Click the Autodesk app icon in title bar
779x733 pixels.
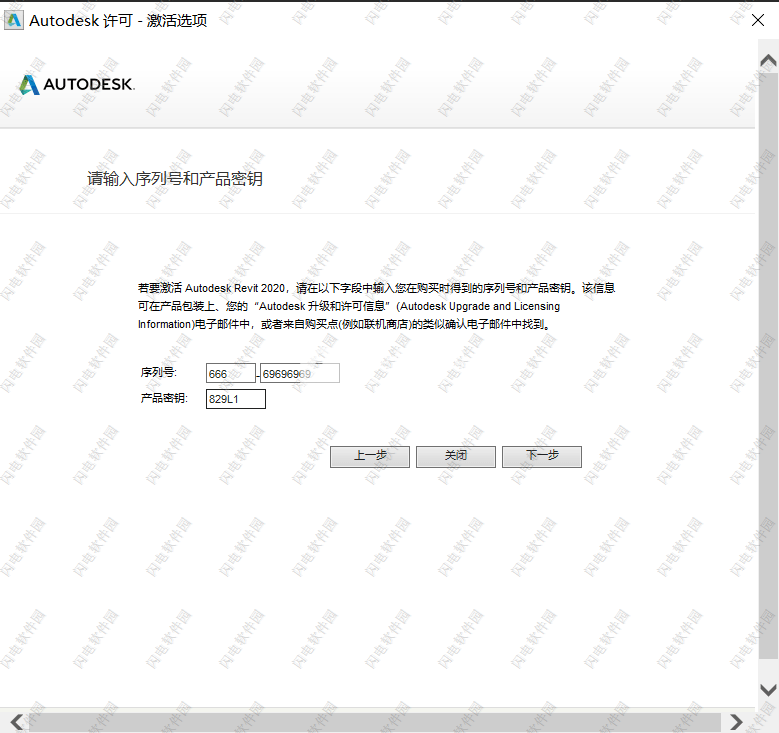[x=13, y=20]
